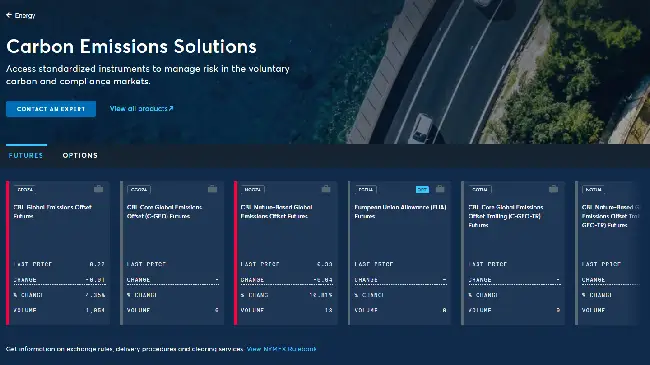Open the View NYMEX Rulebook link
The height and width of the screenshot is (365, 650).
click(x=281, y=349)
